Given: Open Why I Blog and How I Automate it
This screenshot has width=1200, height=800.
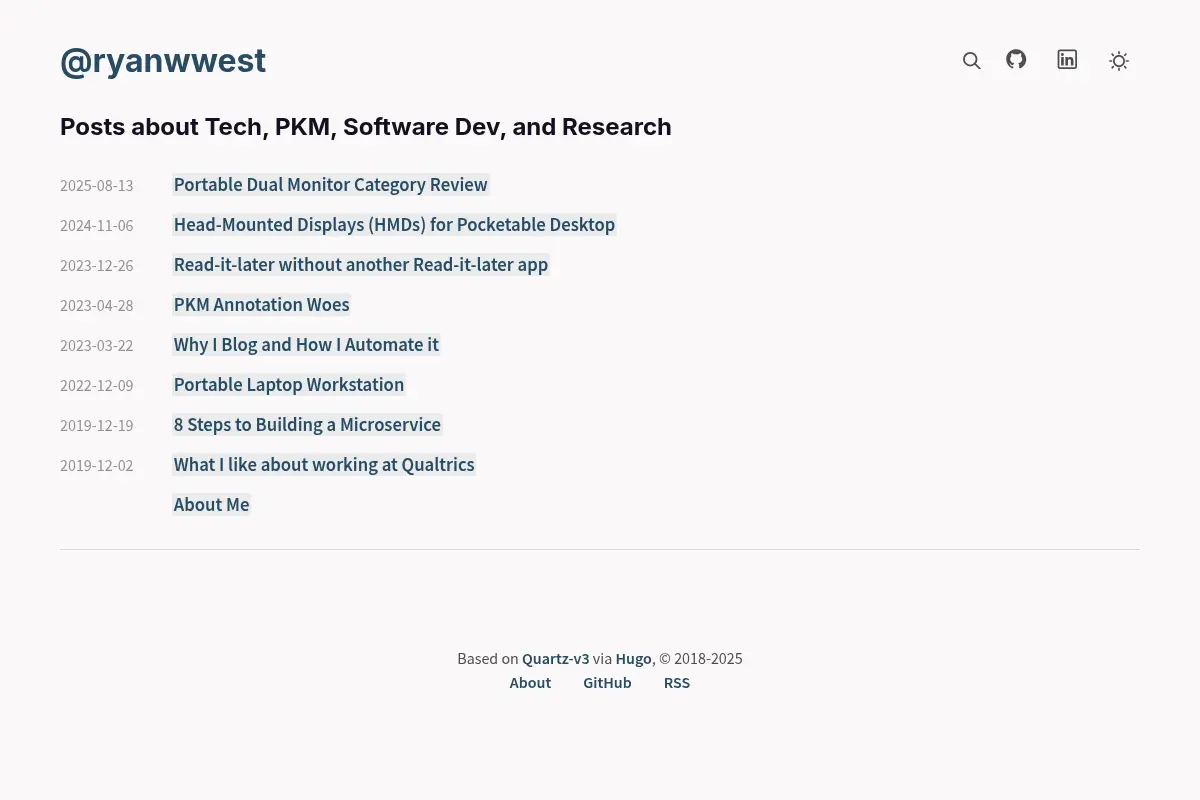Looking at the screenshot, I should [306, 345].
